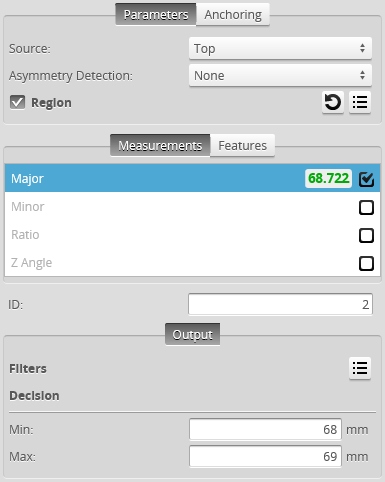The height and width of the screenshot is (482, 385).
Task: Select the Parameters tab
Action: [156, 14]
